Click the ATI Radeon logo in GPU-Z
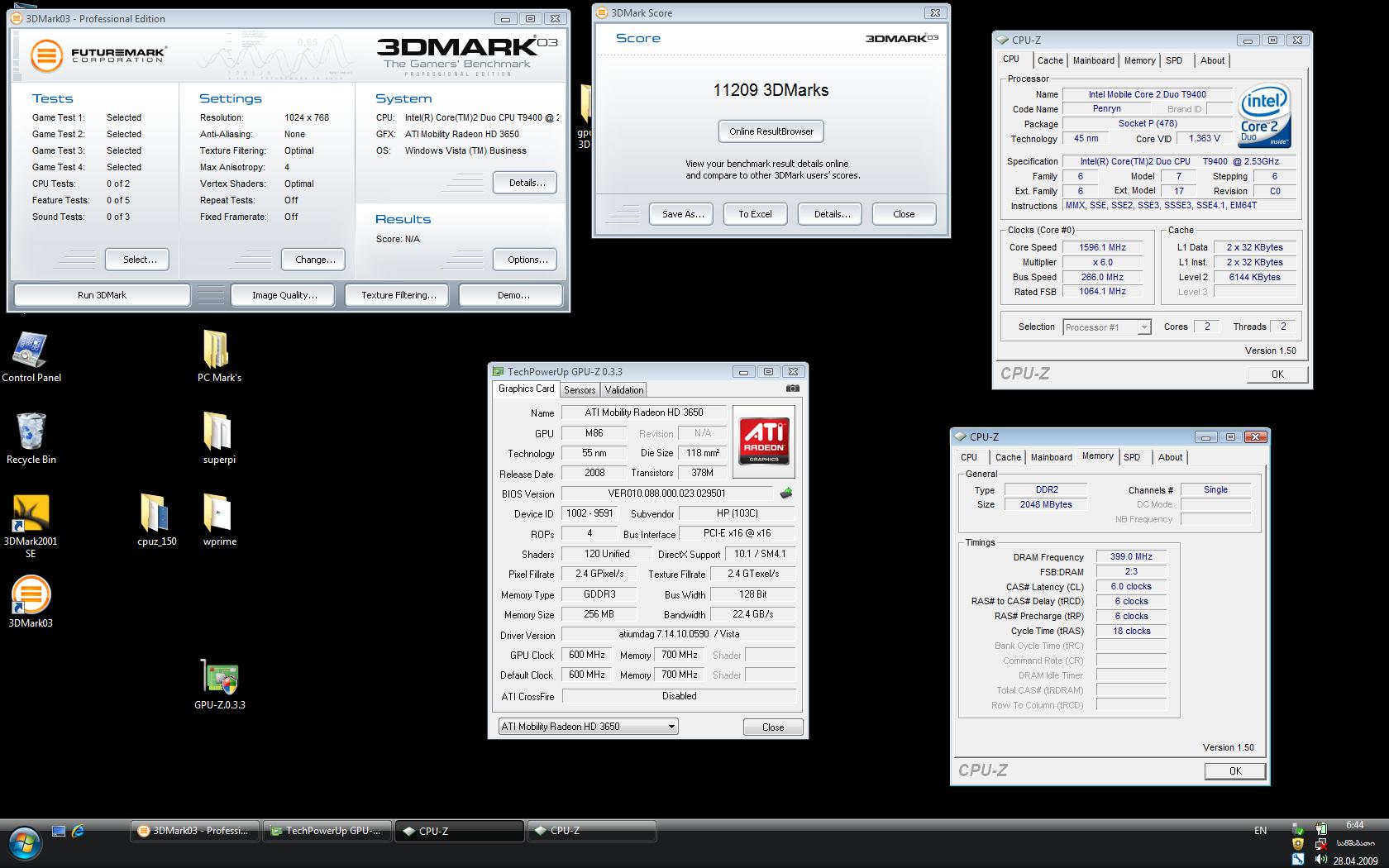The image size is (1389, 868). (x=764, y=441)
